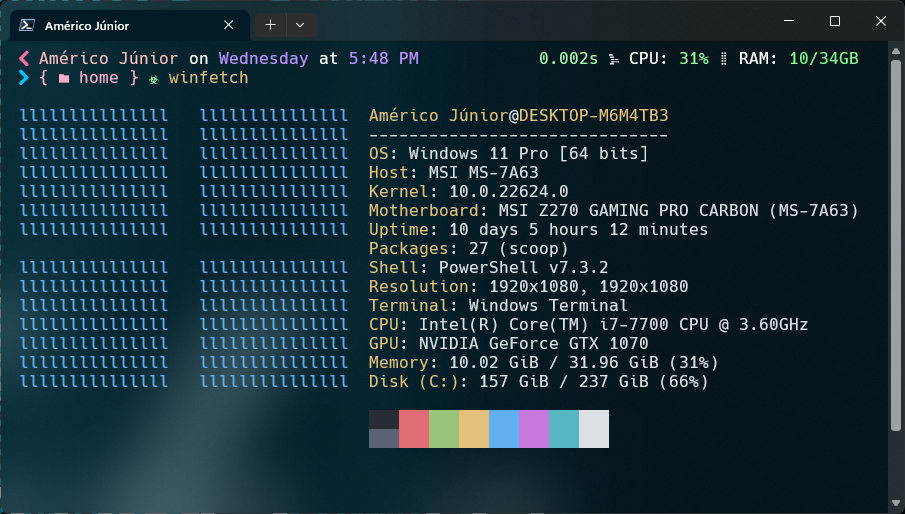Click the PowerShell icon on the Américo Júnior tab
905x514 pixels.
pos(27,25)
